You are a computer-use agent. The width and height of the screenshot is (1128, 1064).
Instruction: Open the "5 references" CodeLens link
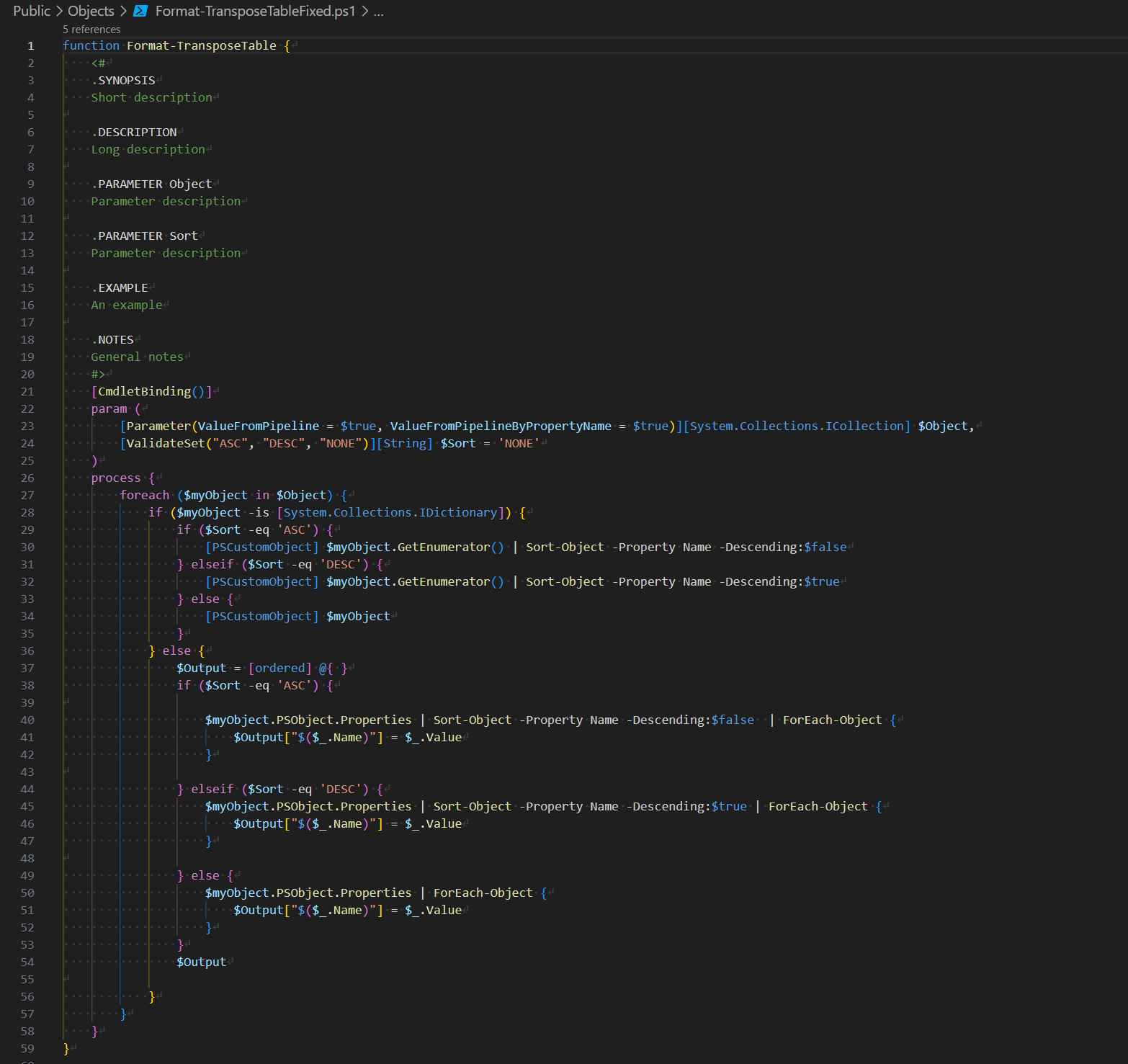pyautogui.click(x=91, y=29)
